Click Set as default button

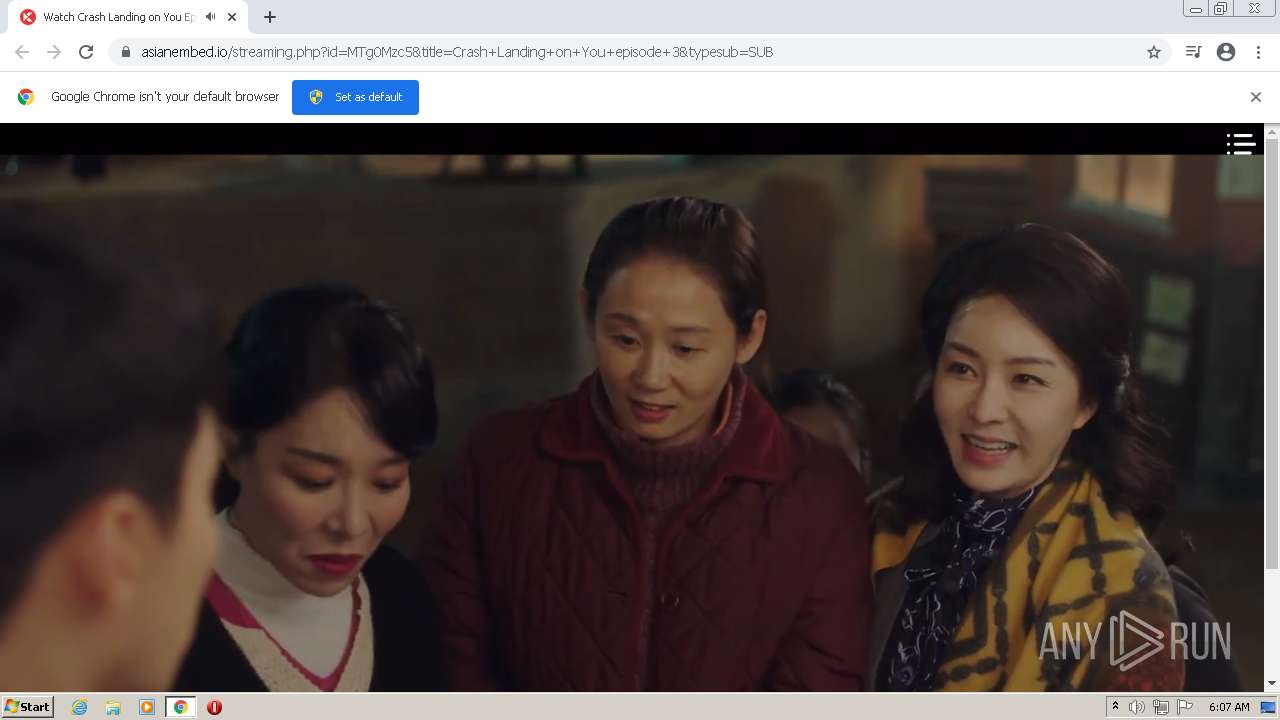355,97
